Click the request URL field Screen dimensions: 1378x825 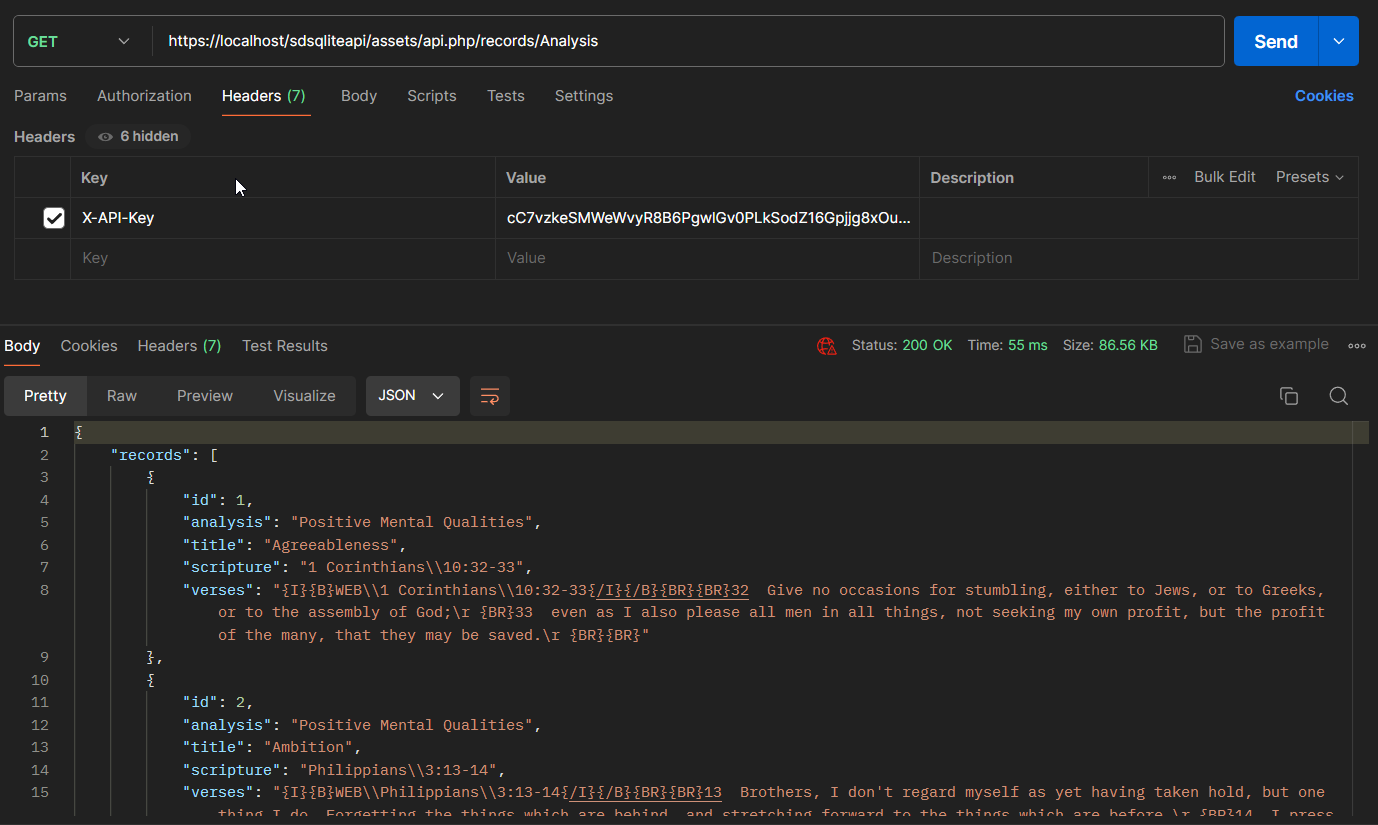point(690,41)
